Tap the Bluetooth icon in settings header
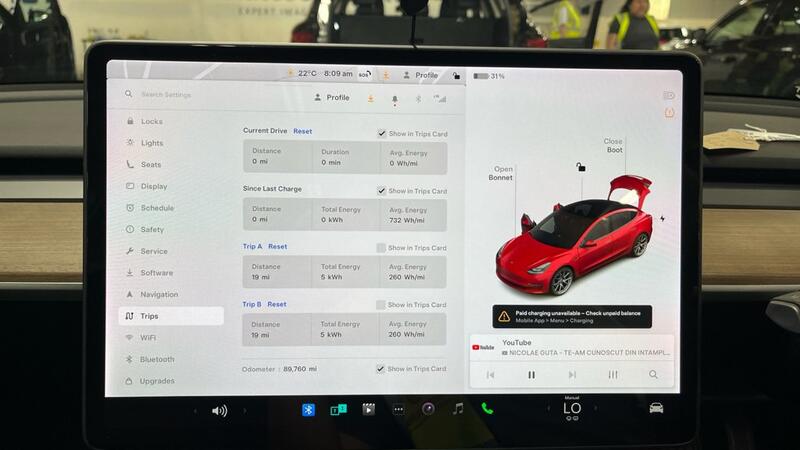Image resolution: width=800 pixels, height=450 pixels. pyautogui.click(x=418, y=98)
